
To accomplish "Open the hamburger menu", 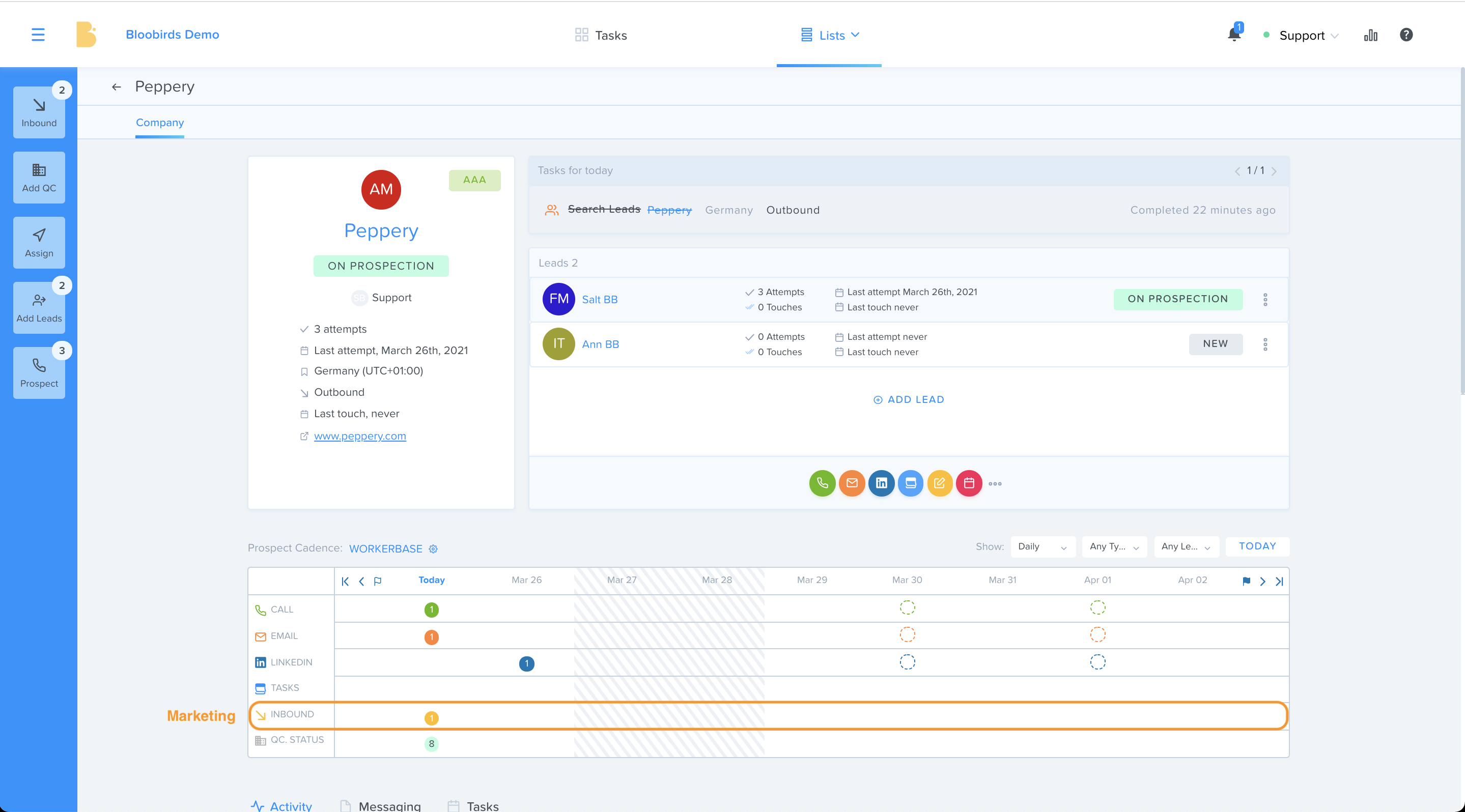I will [x=38, y=35].
